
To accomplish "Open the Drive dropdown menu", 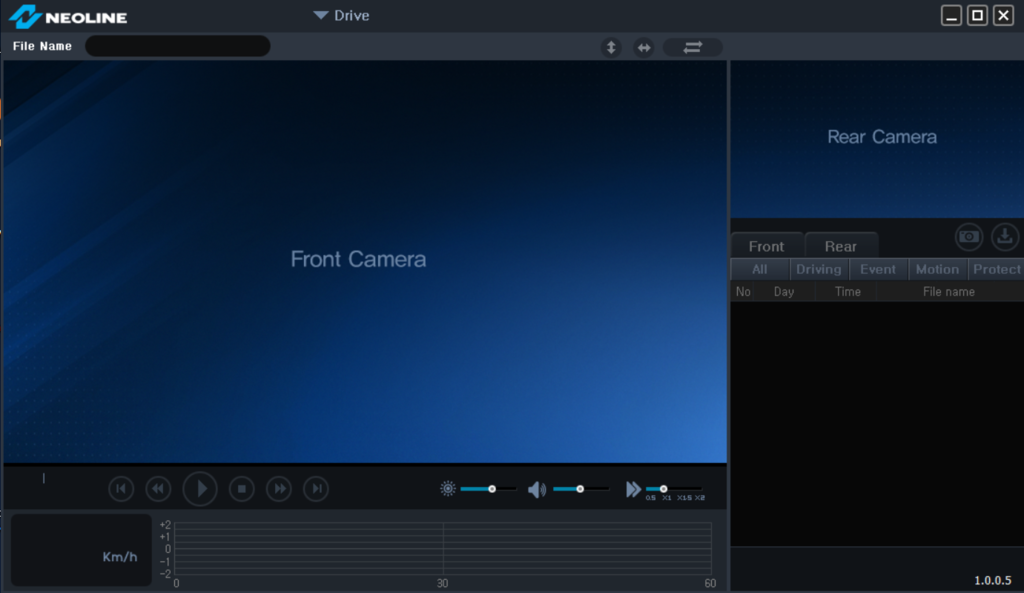I will click(341, 15).
